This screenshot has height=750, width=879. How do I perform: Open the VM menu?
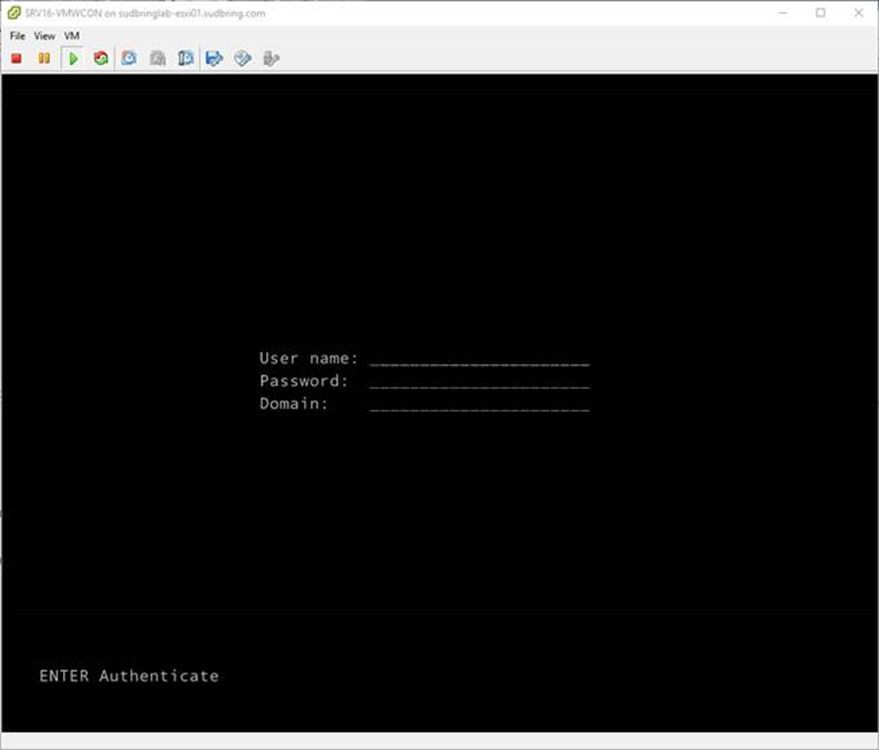(72, 36)
